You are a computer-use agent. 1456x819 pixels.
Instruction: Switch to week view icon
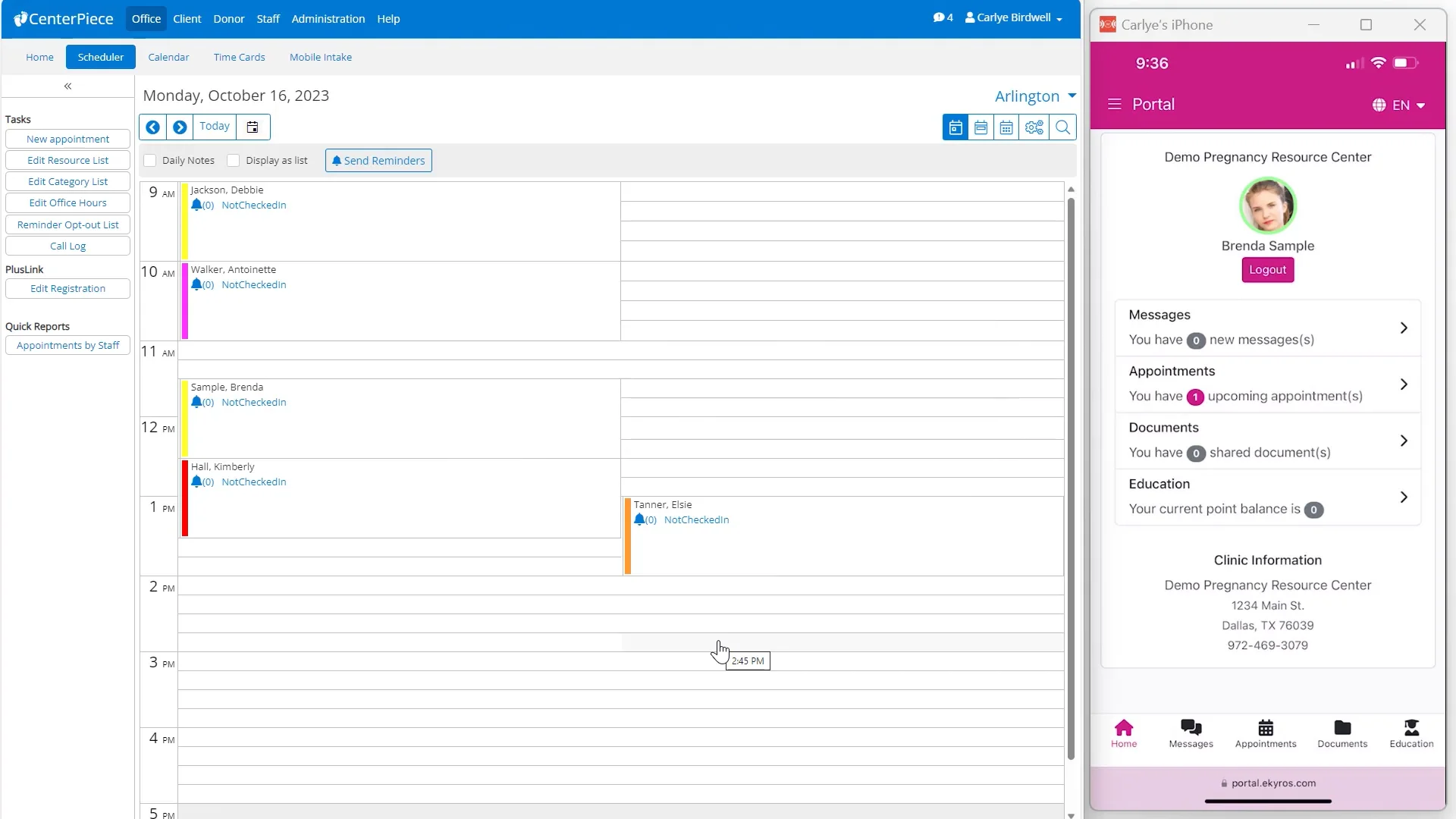coord(981,127)
